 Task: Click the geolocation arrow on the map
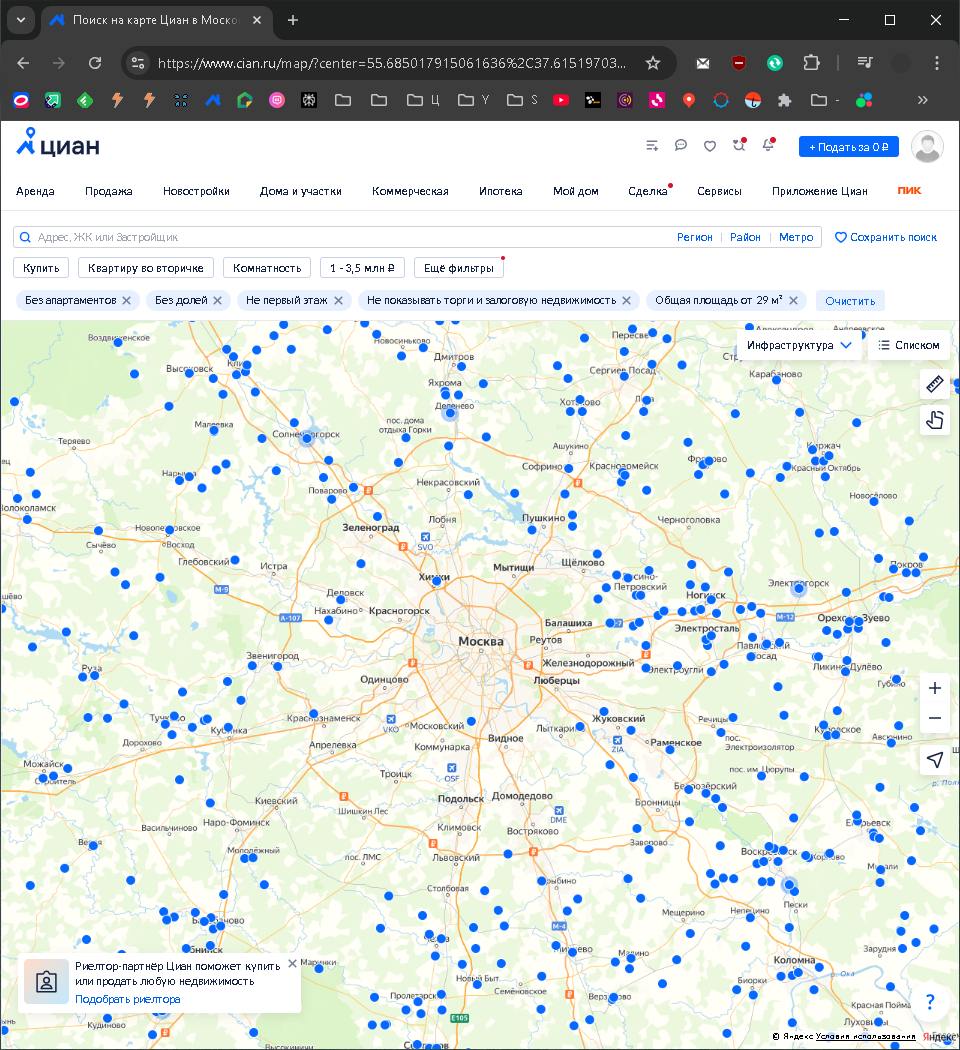point(935,760)
